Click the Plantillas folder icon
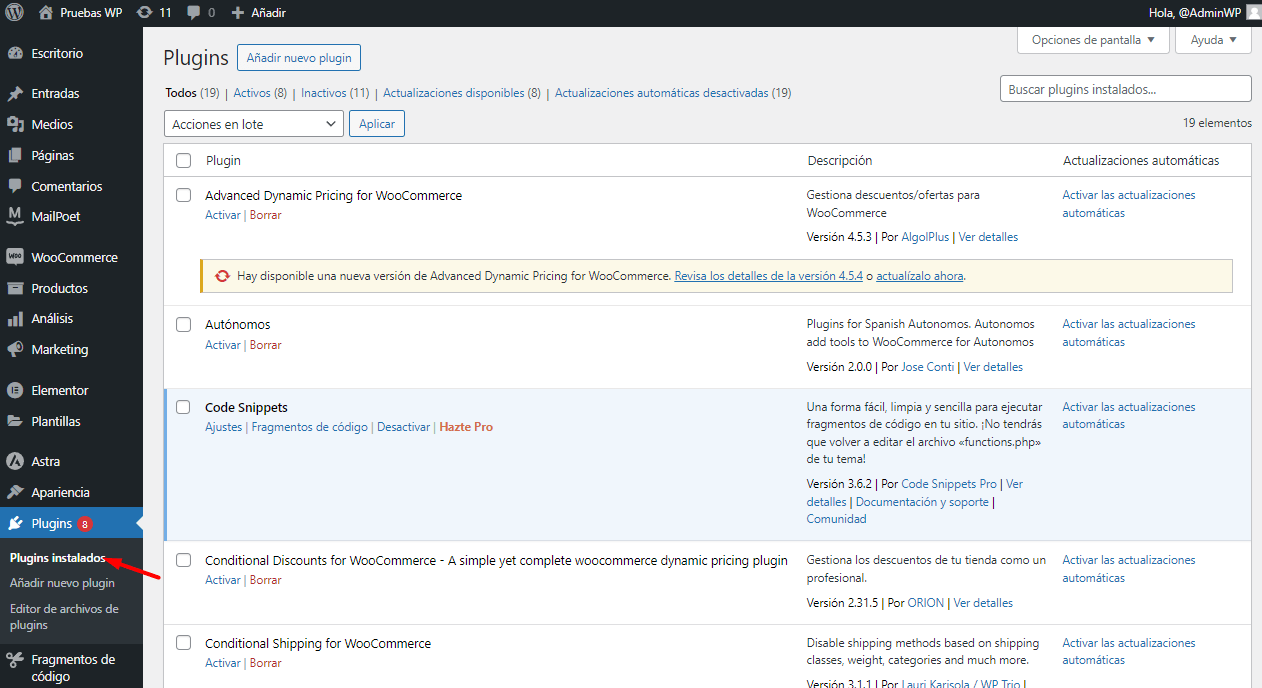 pyautogui.click(x=15, y=421)
